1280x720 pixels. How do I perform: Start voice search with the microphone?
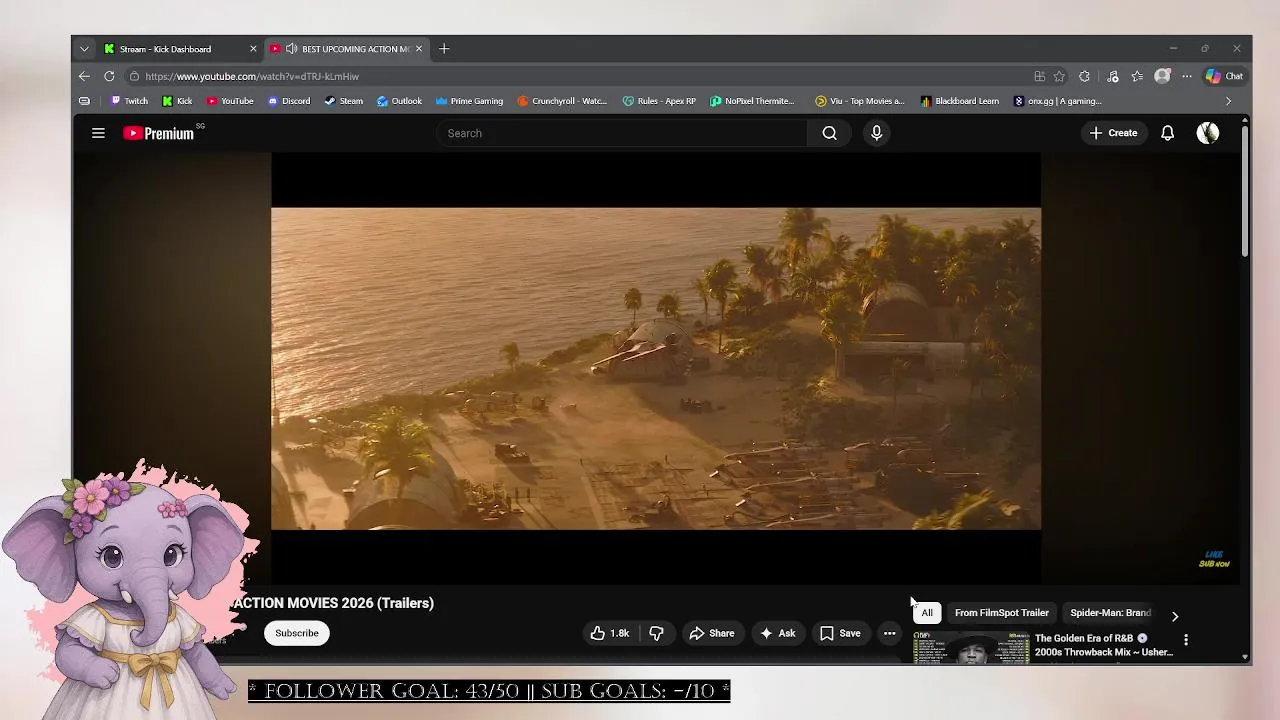coord(876,133)
